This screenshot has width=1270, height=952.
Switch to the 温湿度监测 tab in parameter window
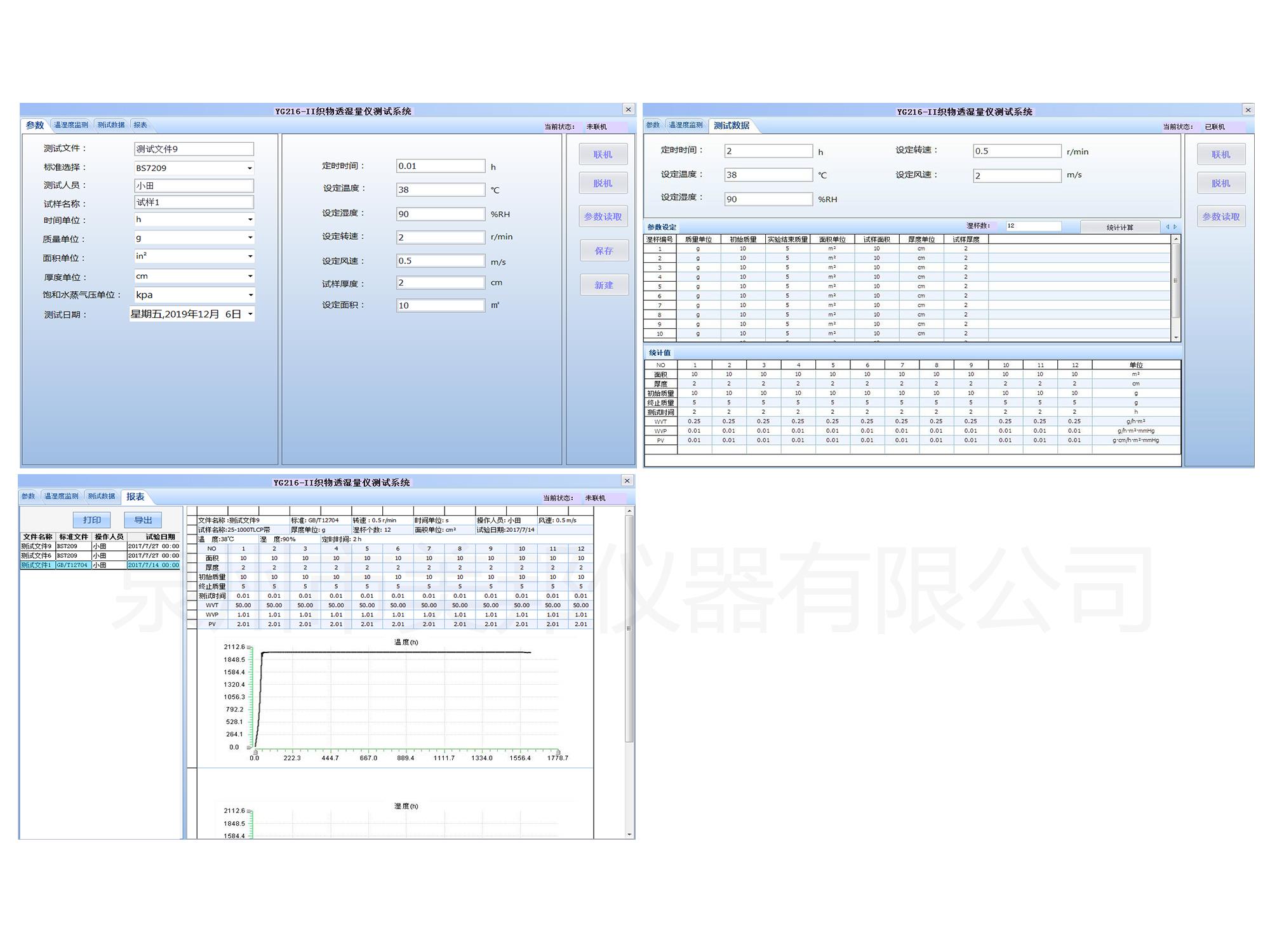point(71,125)
